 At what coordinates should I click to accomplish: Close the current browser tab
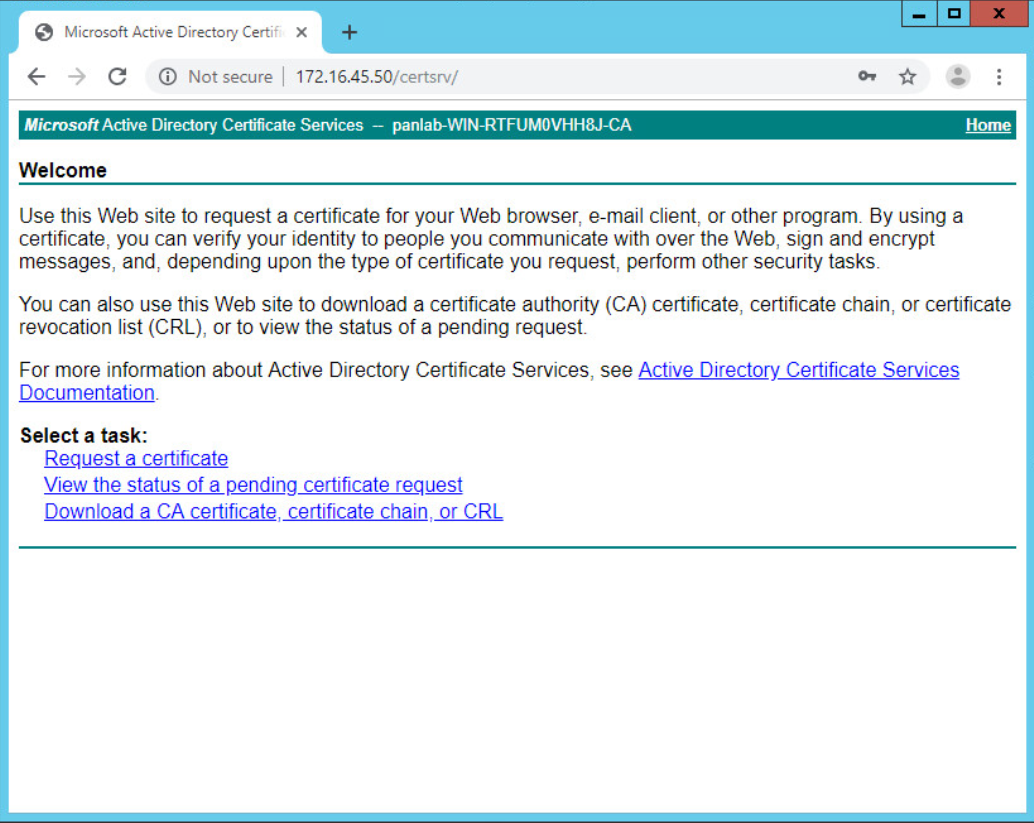[x=302, y=31]
